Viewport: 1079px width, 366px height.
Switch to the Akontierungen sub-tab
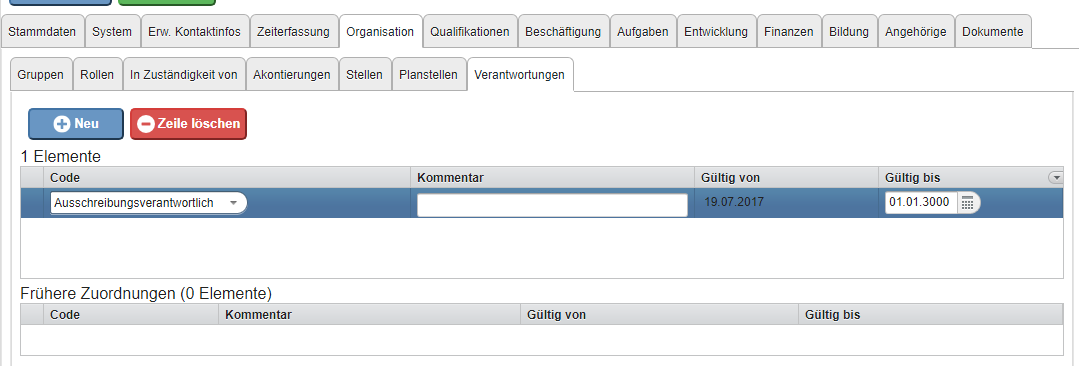pyautogui.click(x=292, y=74)
